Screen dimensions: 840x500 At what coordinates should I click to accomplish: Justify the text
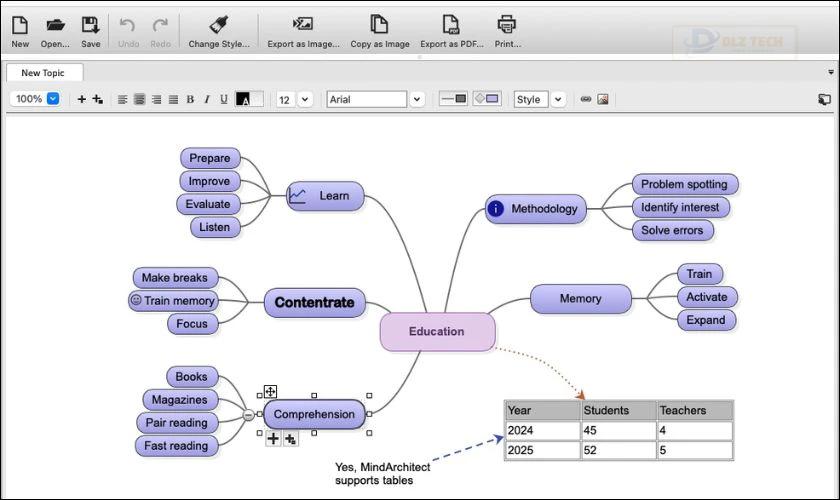click(173, 99)
